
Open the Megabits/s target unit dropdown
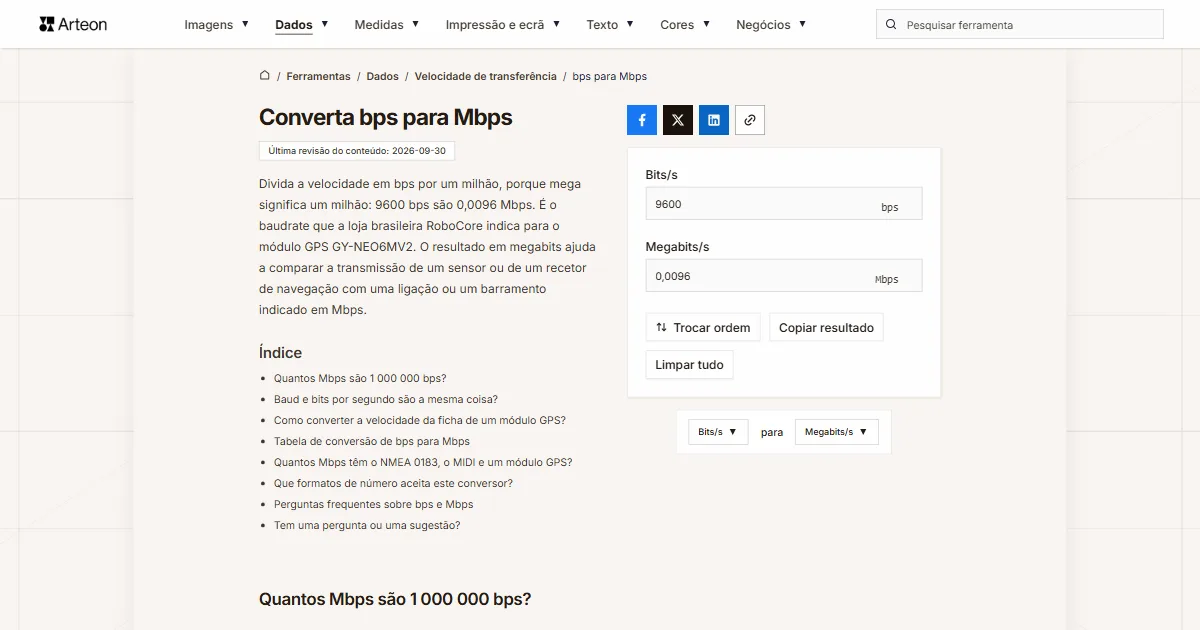(836, 432)
